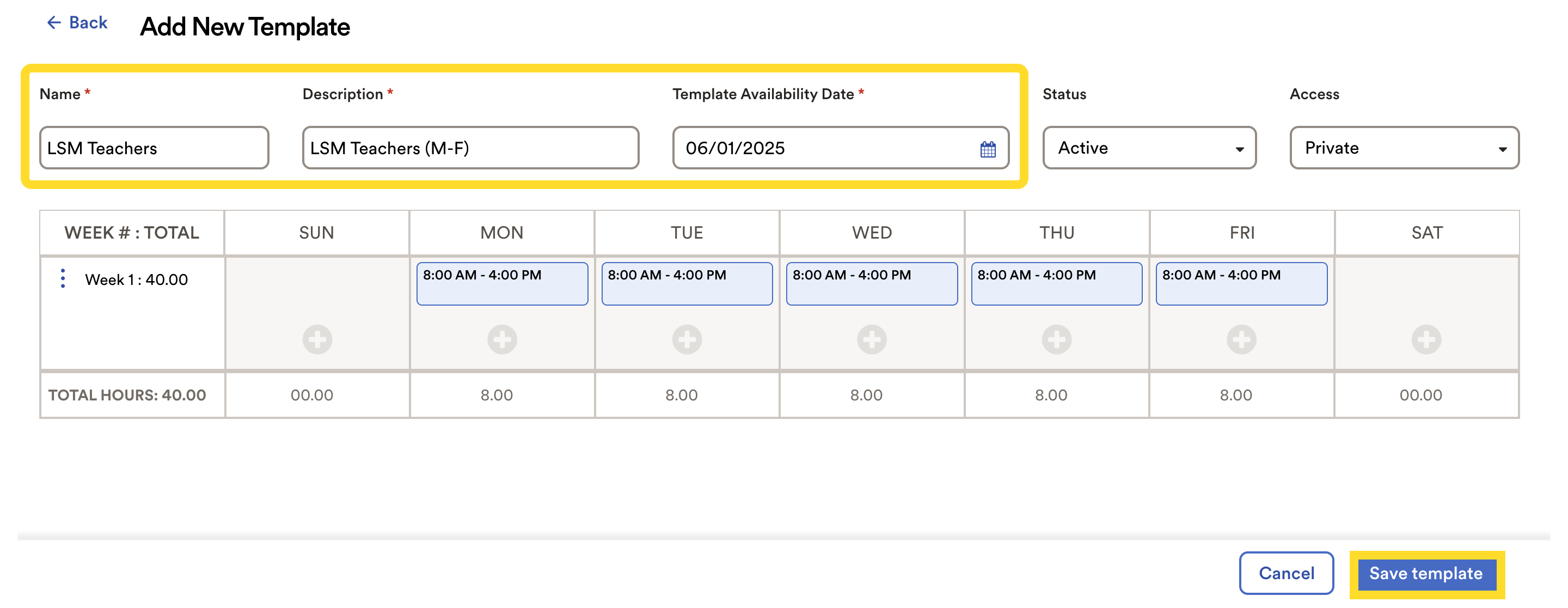Open Thursday's 8:00 AM - 4:00 PM shift

pyautogui.click(x=1057, y=284)
